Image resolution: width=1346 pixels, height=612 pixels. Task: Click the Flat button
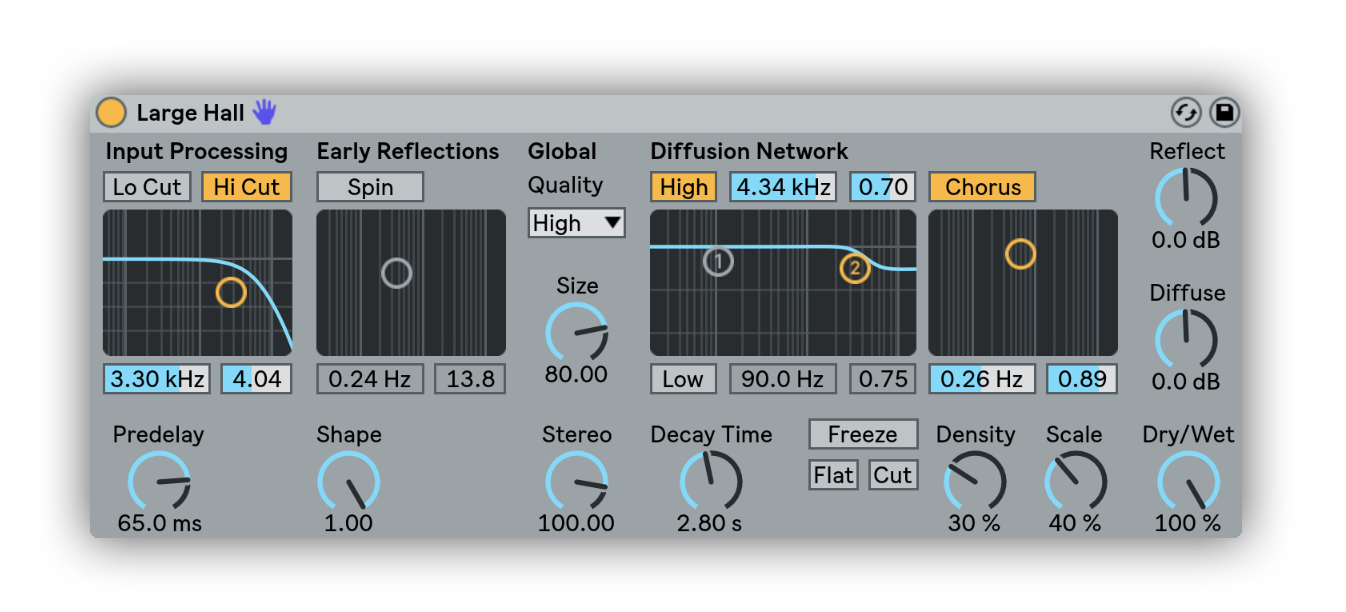pyautogui.click(x=833, y=475)
